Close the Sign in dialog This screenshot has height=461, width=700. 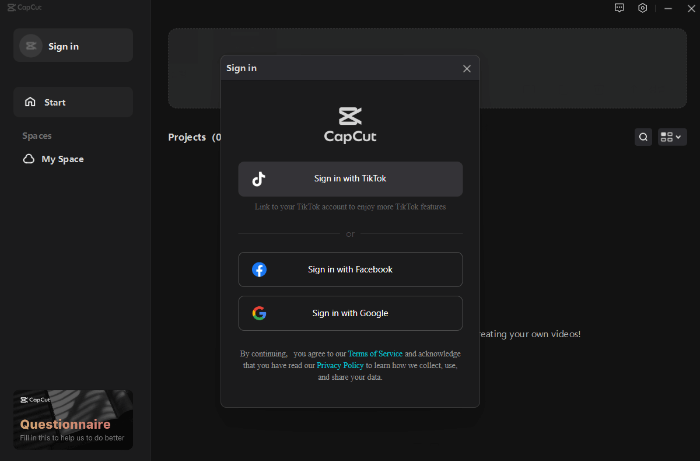click(467, 69)
